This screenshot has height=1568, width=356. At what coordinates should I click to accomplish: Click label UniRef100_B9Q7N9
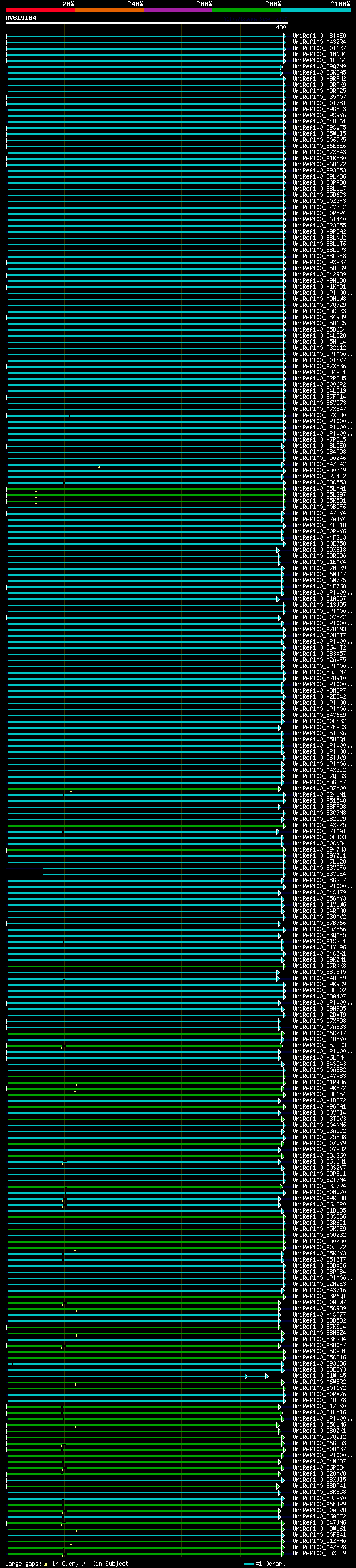(x=319, y=66)
